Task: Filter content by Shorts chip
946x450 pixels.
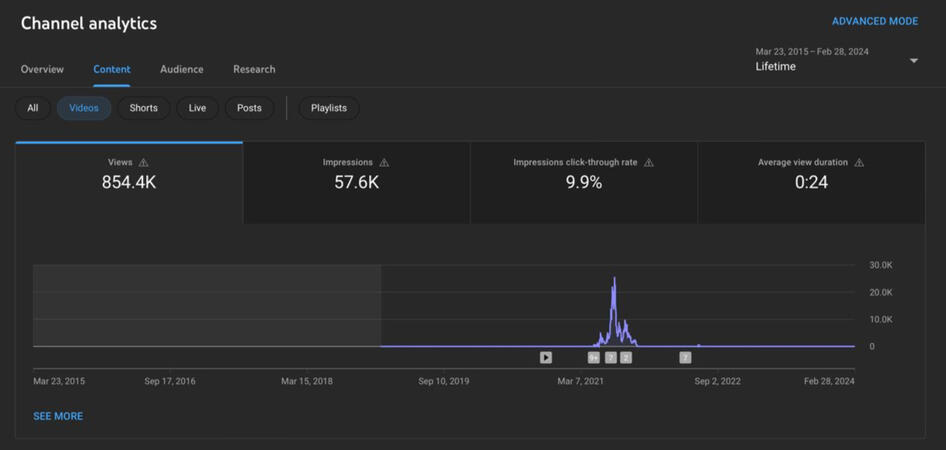Action: [143, 108]
